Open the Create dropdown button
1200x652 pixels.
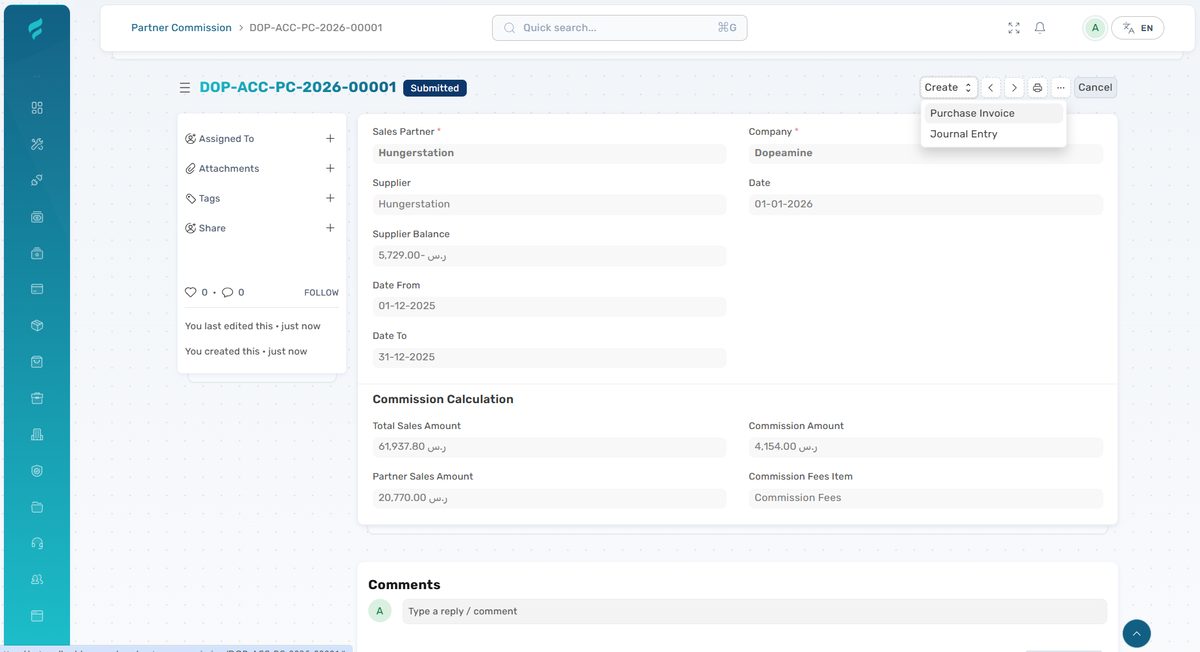click(x=948, y=88)
